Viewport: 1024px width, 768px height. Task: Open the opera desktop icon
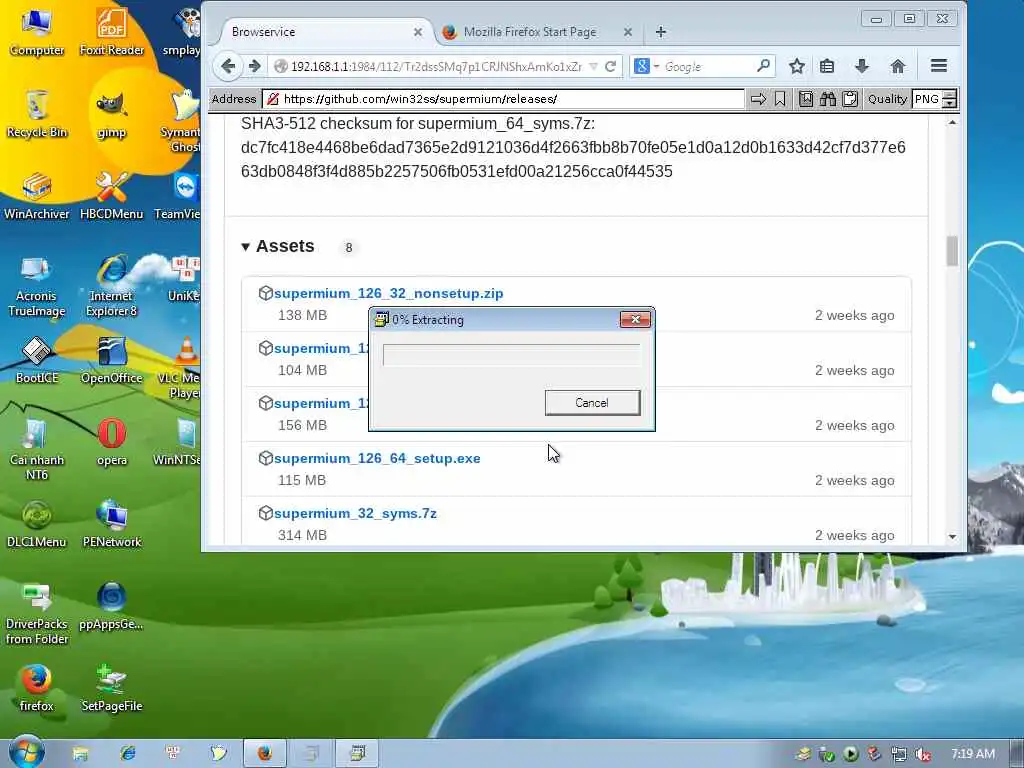[x=112, y=443]
